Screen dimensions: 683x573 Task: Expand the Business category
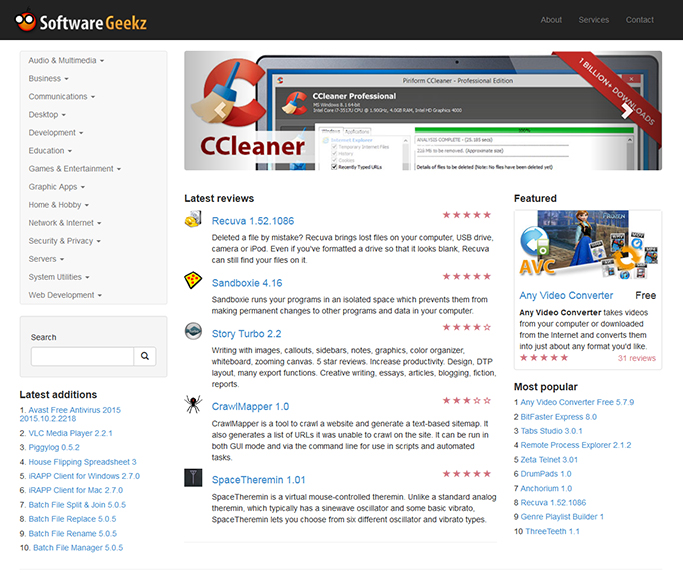click(48, 78)
